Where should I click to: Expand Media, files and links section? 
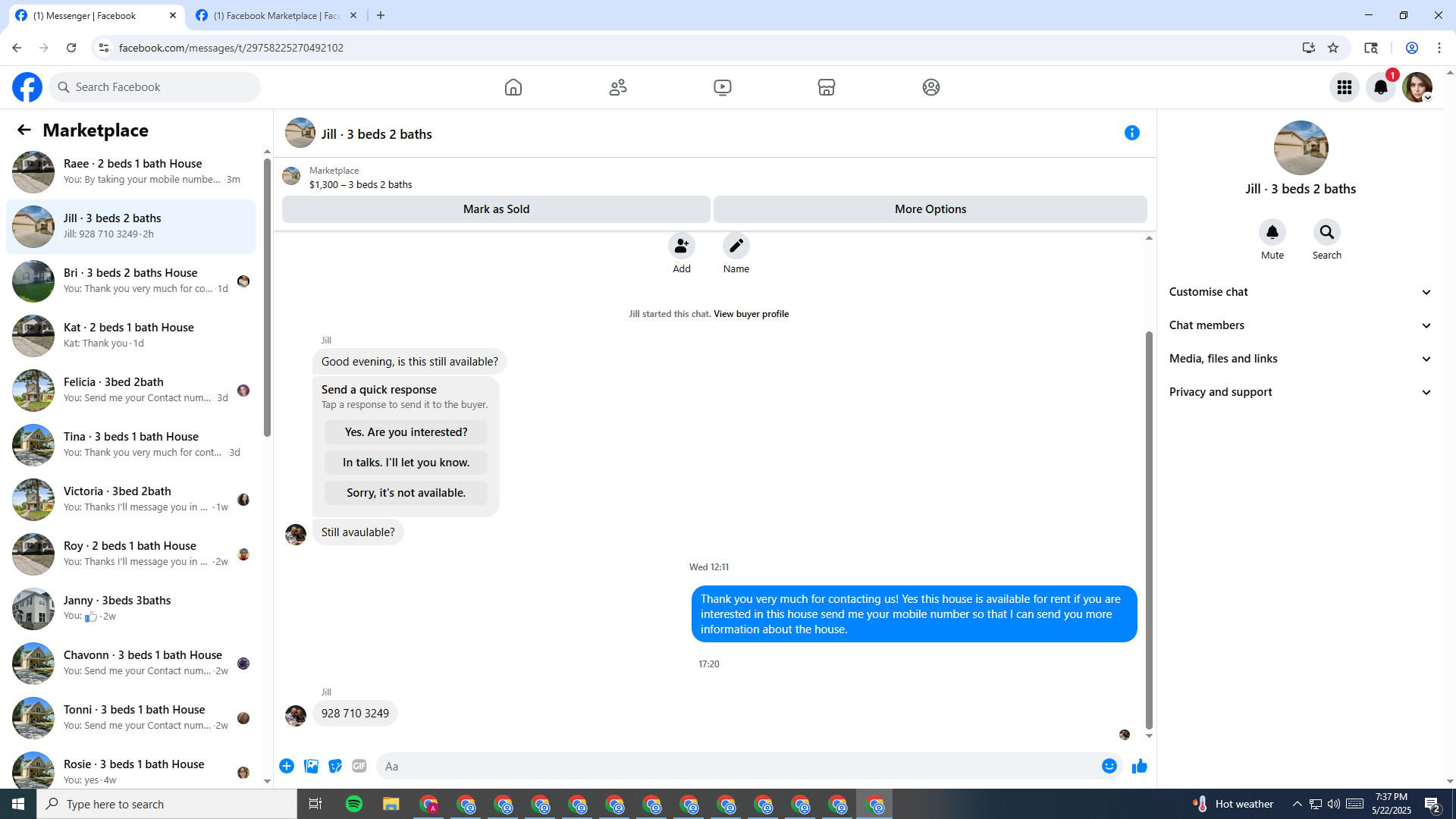tap(1301, 359)
